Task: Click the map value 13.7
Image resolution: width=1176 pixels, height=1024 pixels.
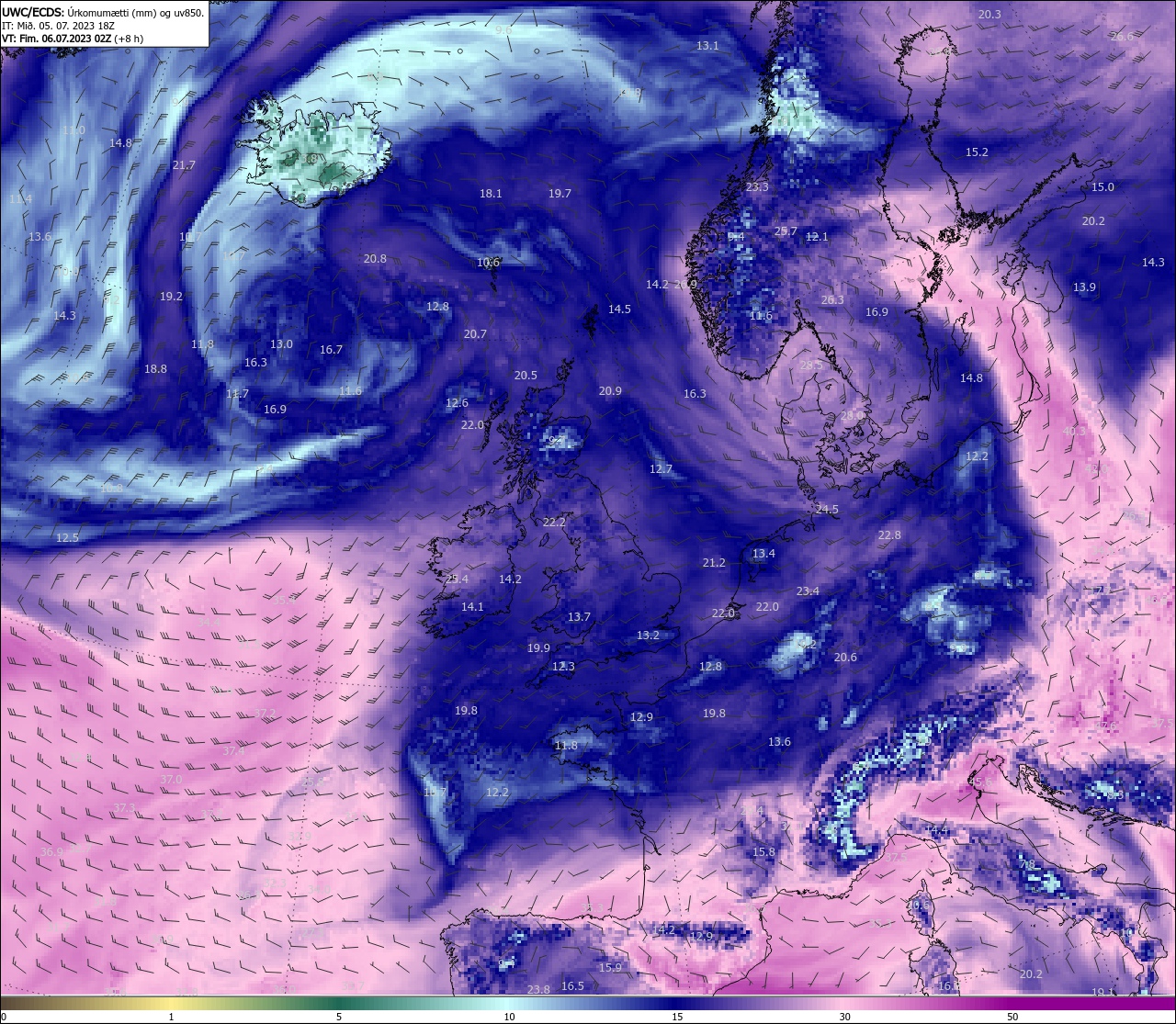Action: [579, 617]
